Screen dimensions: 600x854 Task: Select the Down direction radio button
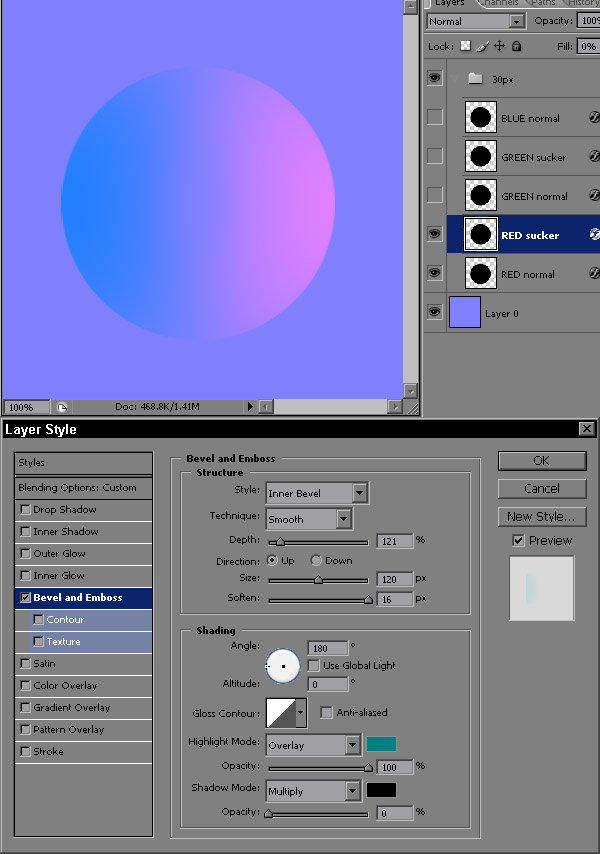316,561
